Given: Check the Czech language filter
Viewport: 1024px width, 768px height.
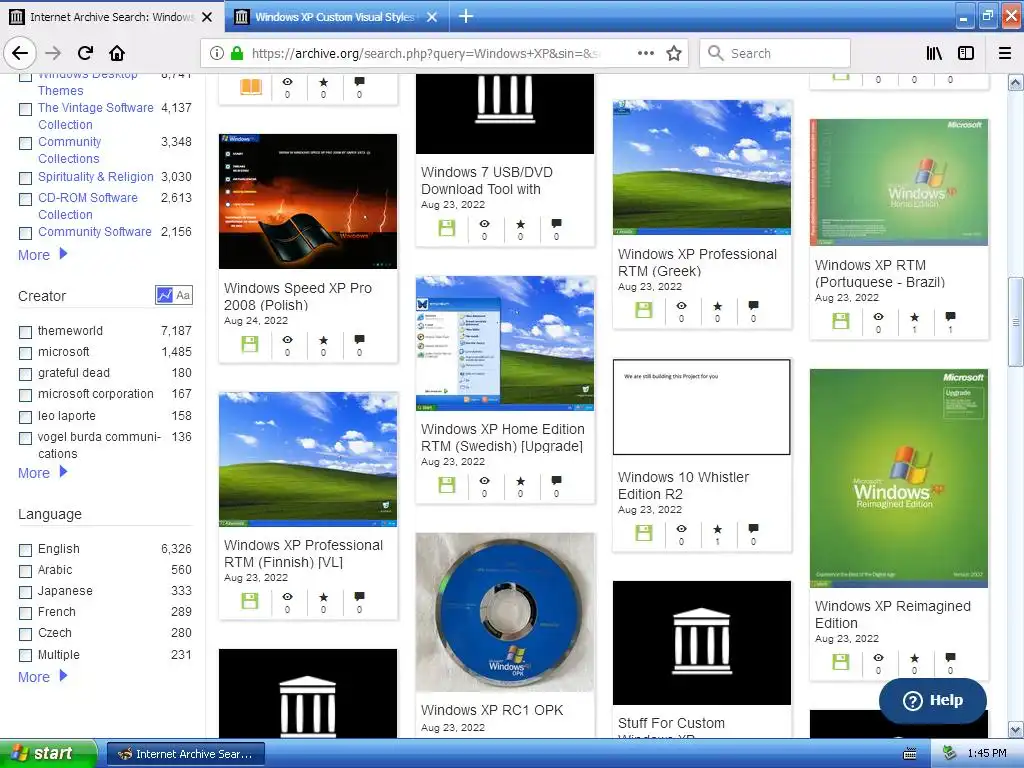Looking at the screenshot, I should coord(25,633).
